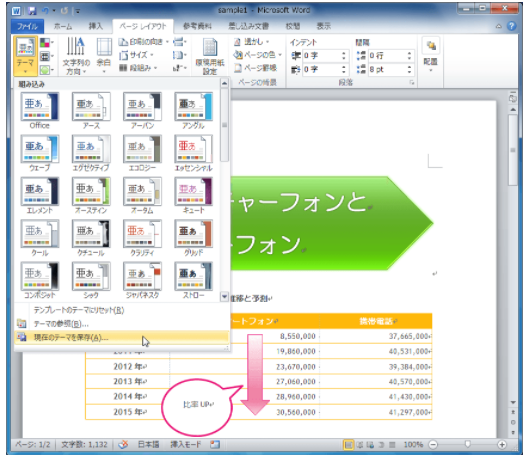Viewport: 524px width, 455px height.
Task: Minimize the ribbon with caret icon
Action: (x=498, y=26)
